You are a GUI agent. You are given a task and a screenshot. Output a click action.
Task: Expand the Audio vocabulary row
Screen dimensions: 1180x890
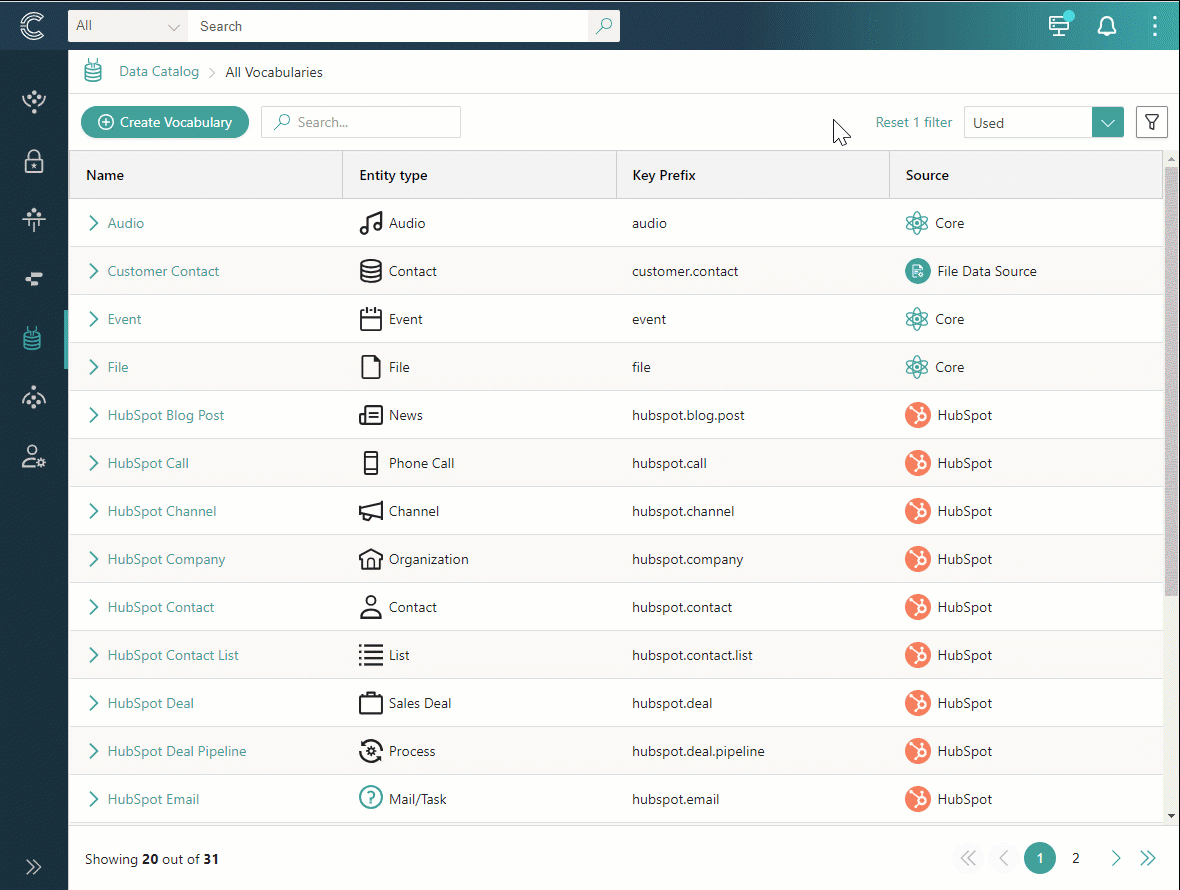click(94, 223)
